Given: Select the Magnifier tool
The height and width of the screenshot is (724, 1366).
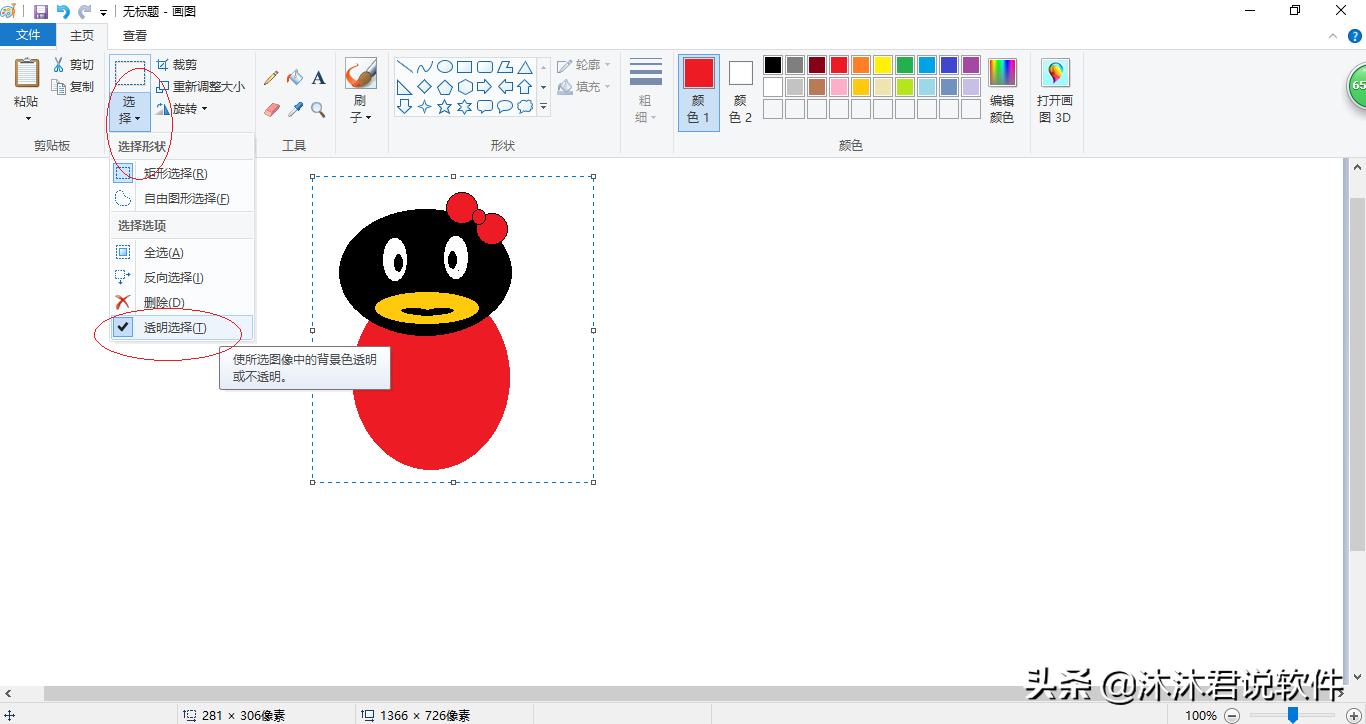Looking at the screenshot, I should pos(318,109).
